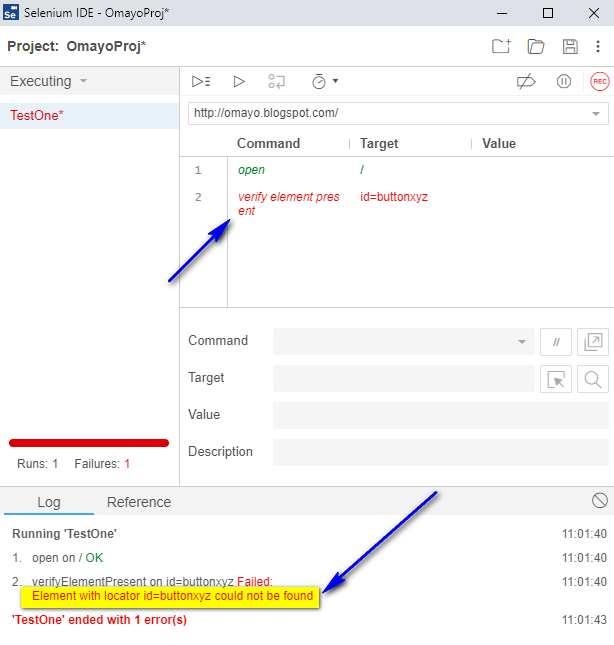Run the current test
The image size is (614, 645).
(x=239, y=81)
